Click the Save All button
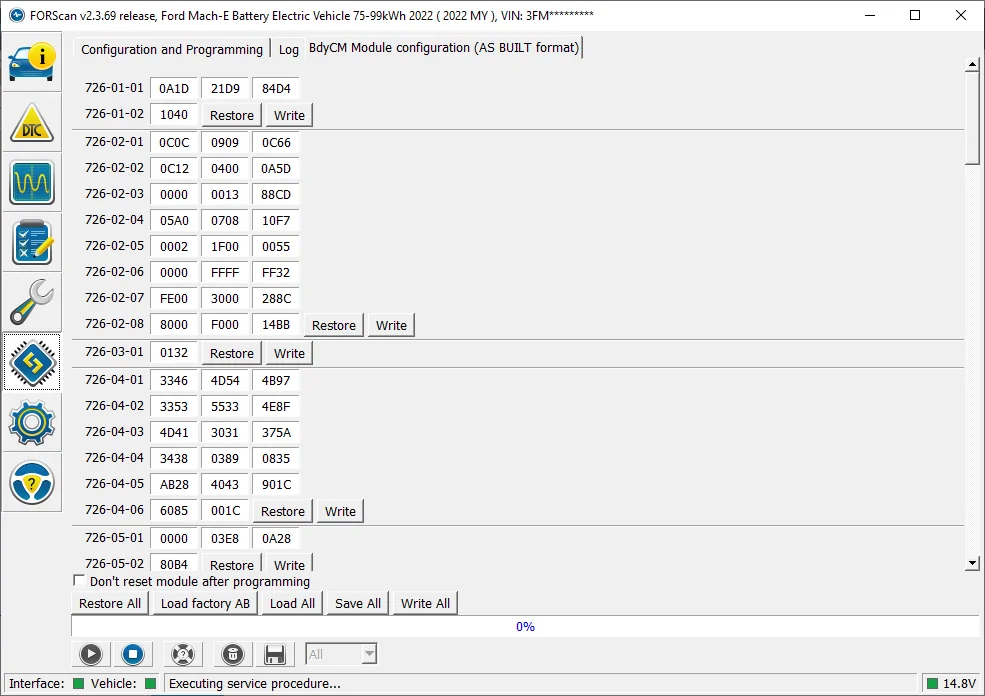The image size is (985, 696). point(358,604)
